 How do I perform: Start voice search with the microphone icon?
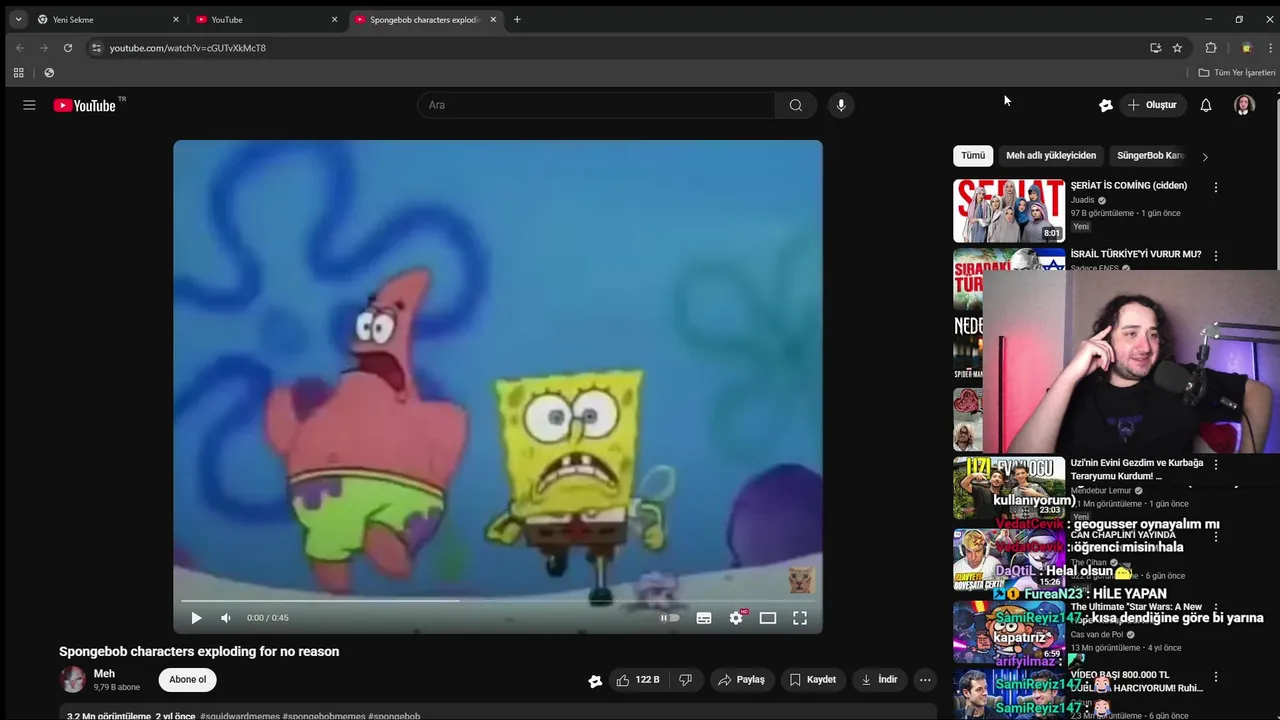(841, 105)
